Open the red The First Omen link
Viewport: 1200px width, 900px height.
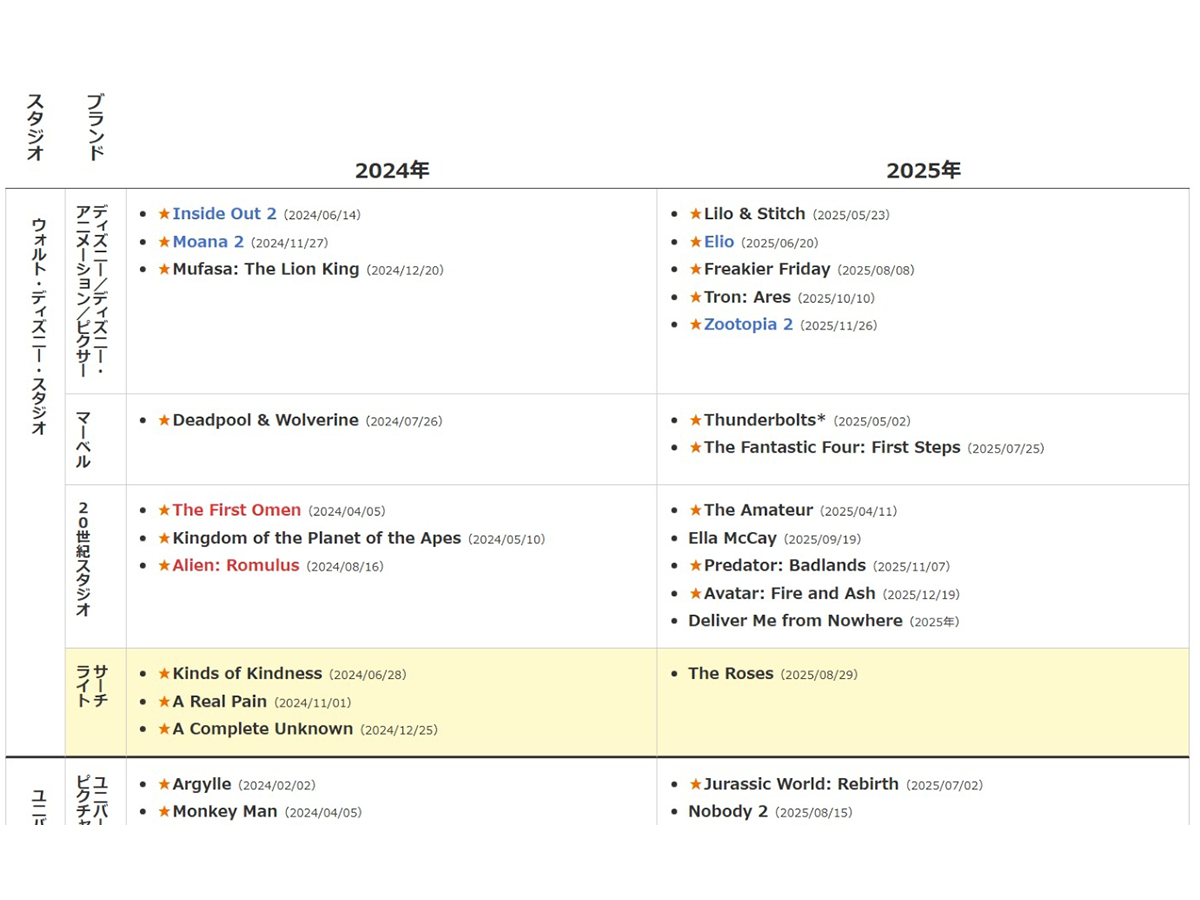click(236, 510)
